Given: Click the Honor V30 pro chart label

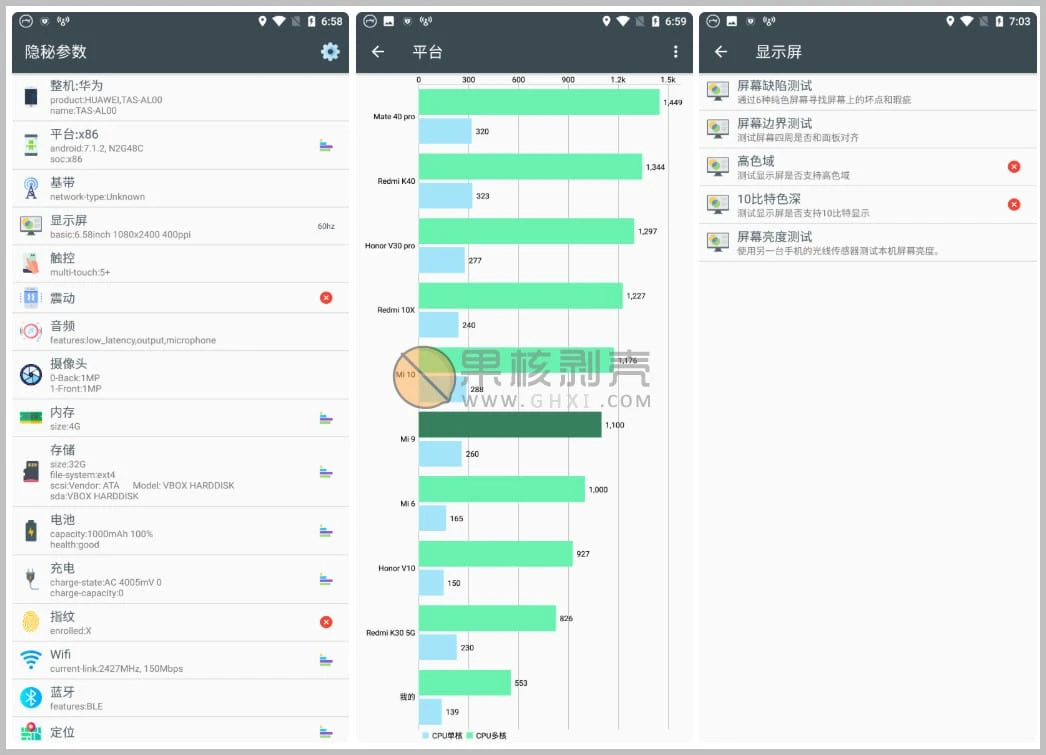Looking at the screenshot, I should coord(390,245).
